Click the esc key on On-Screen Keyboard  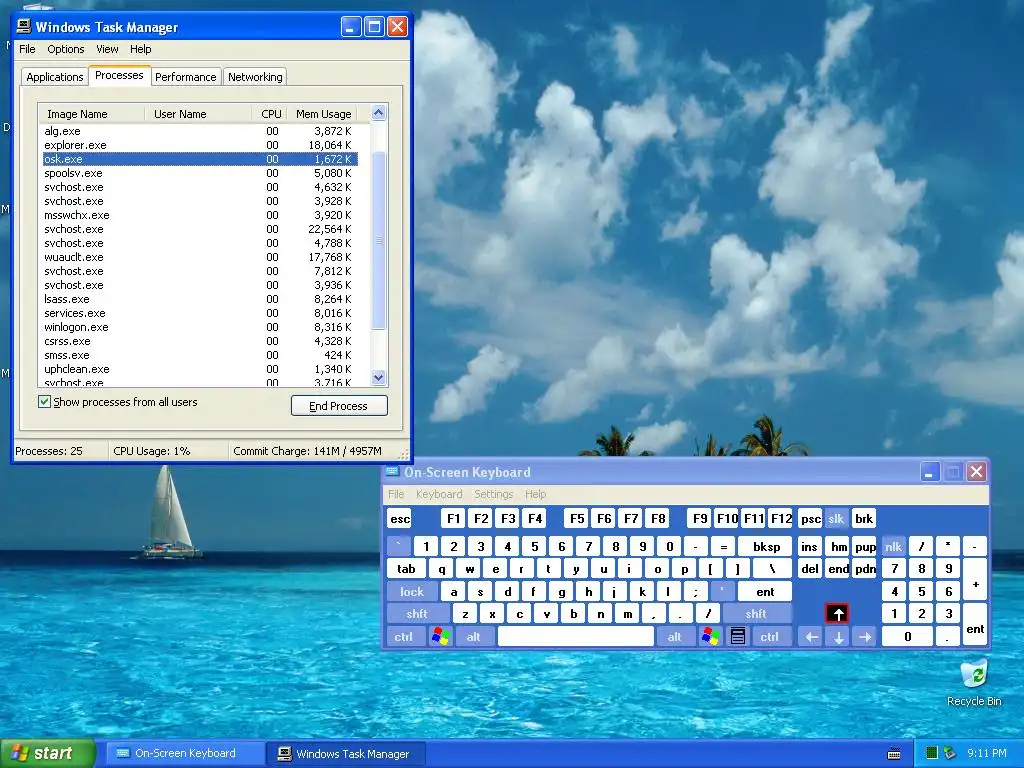click(x=400, y=519)
